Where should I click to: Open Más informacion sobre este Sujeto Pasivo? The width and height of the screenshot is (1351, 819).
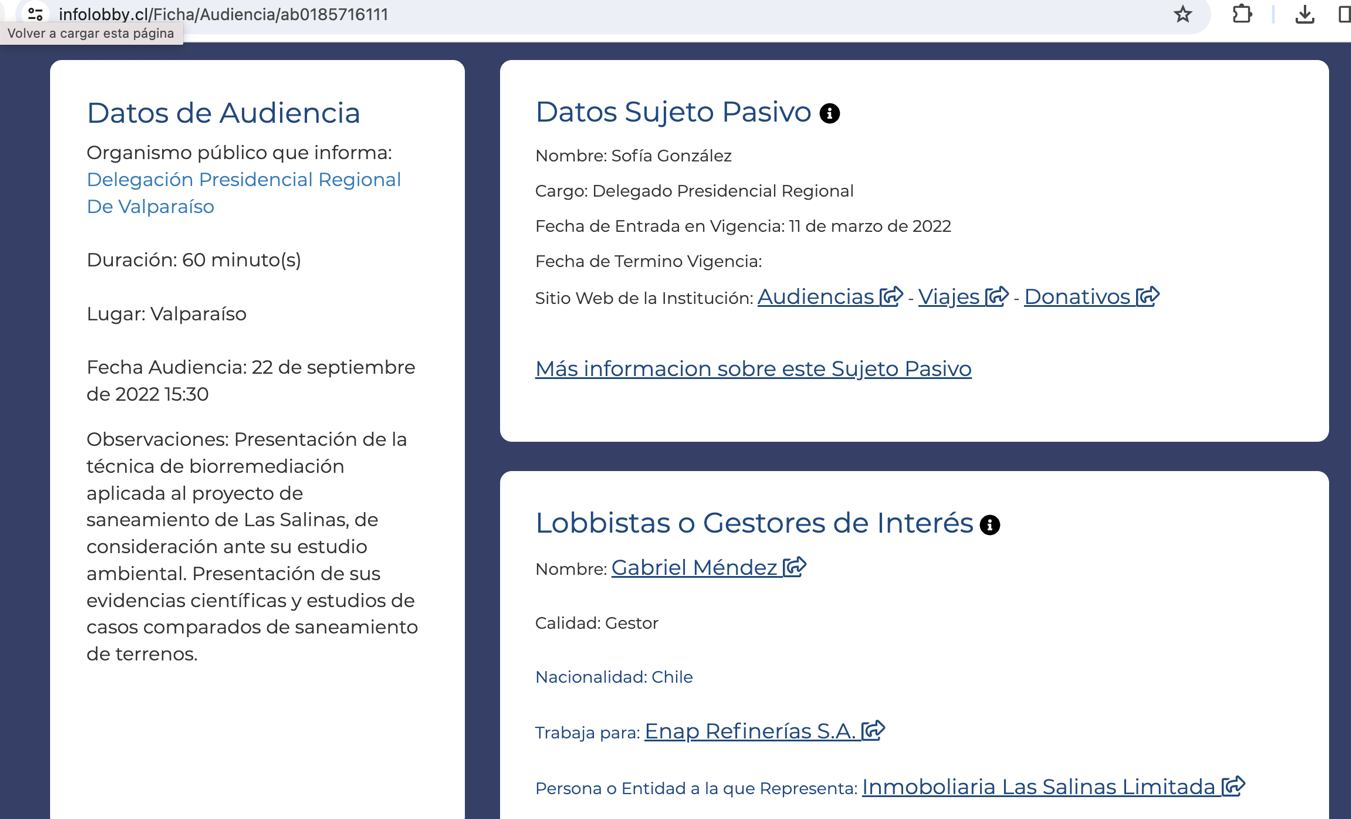[x=753, y=368]
